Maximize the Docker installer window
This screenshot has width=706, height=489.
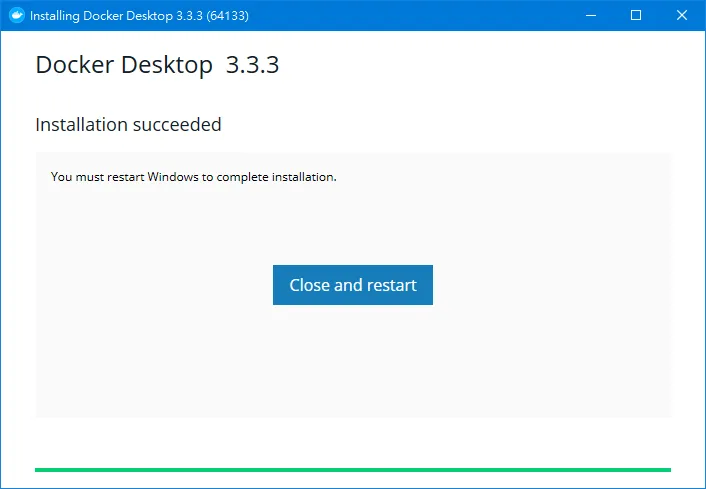coord(636,16)
